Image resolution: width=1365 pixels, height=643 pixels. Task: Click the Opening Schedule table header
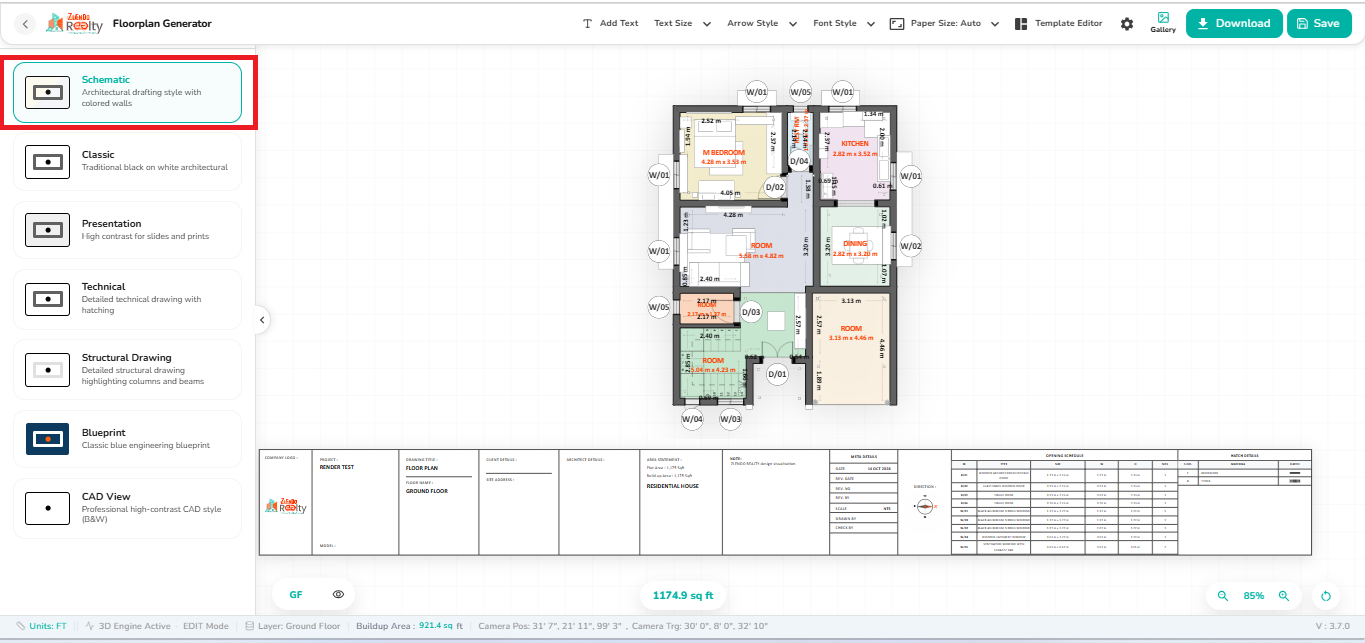point(1063,454)
